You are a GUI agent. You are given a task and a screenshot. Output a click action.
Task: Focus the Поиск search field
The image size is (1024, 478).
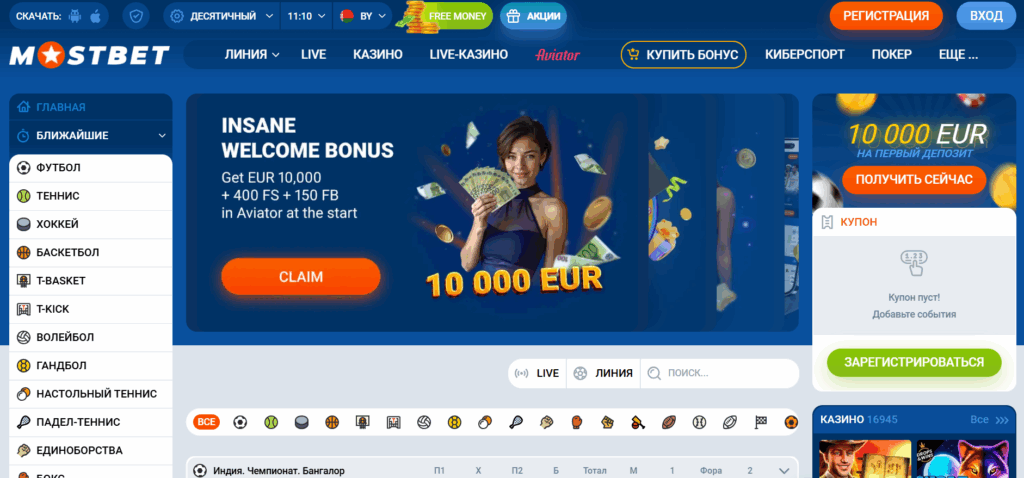point(720,374)
